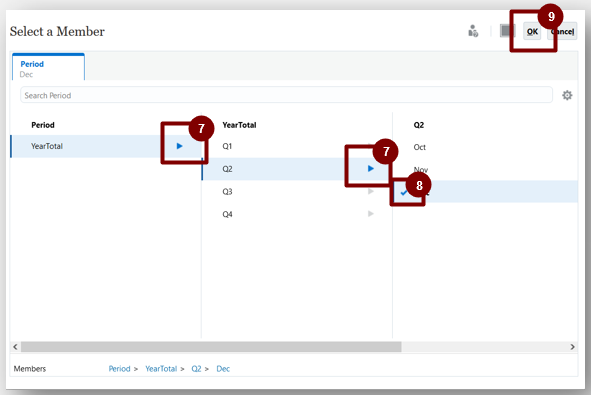Click the Cancel button
The image size is (591, 395).
(x=562, y=32)
